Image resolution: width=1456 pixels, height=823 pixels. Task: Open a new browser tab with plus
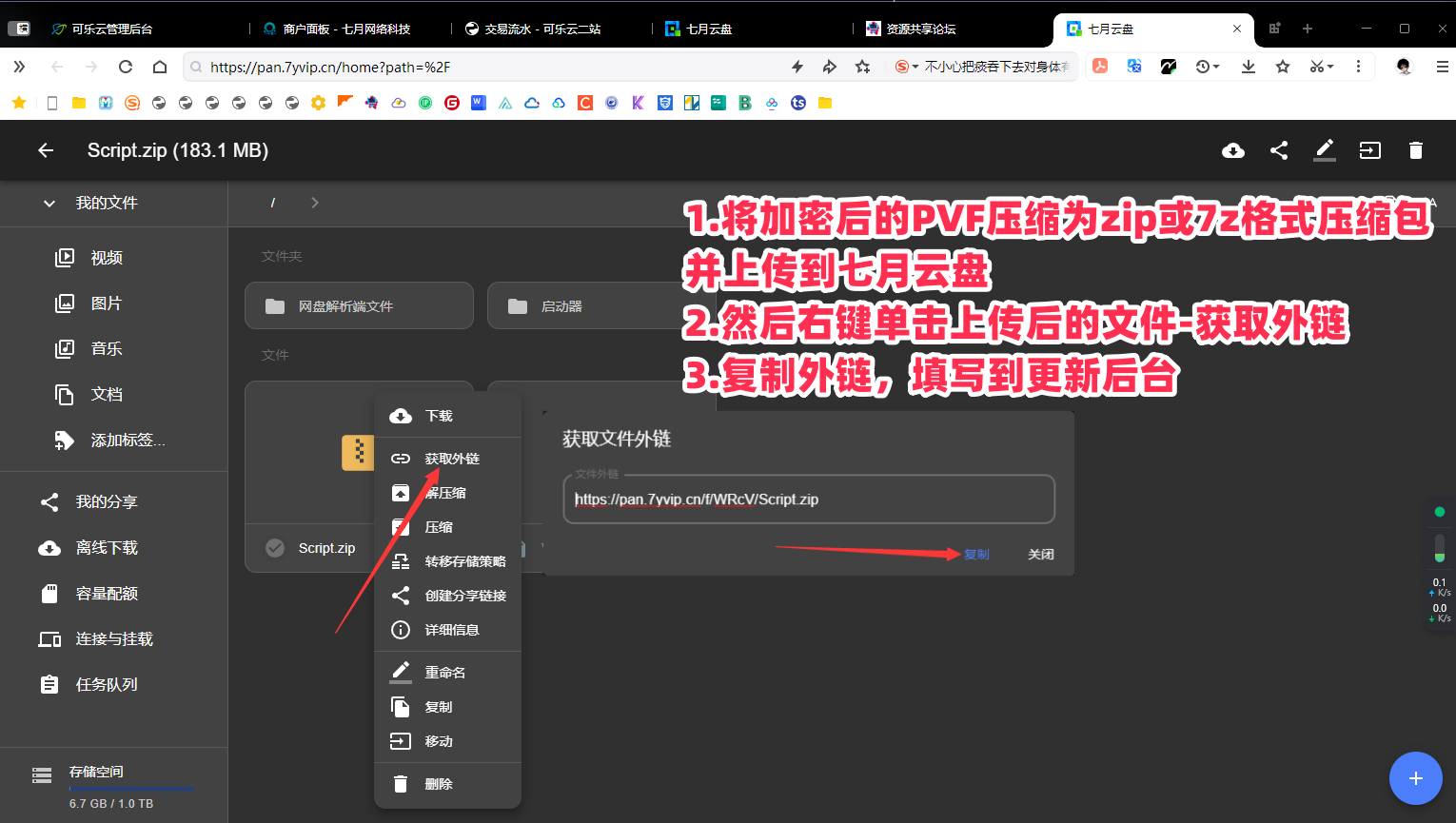(1308, 29)
